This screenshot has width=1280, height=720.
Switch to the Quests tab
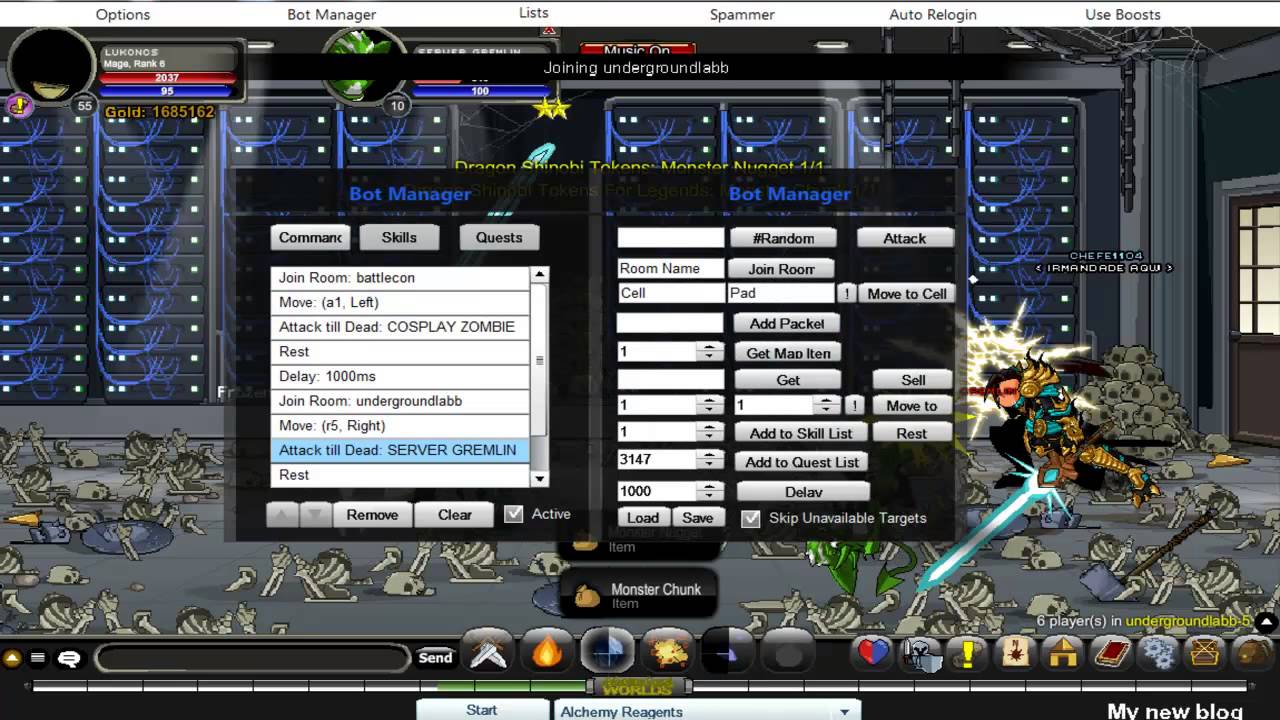click(499, 237)
